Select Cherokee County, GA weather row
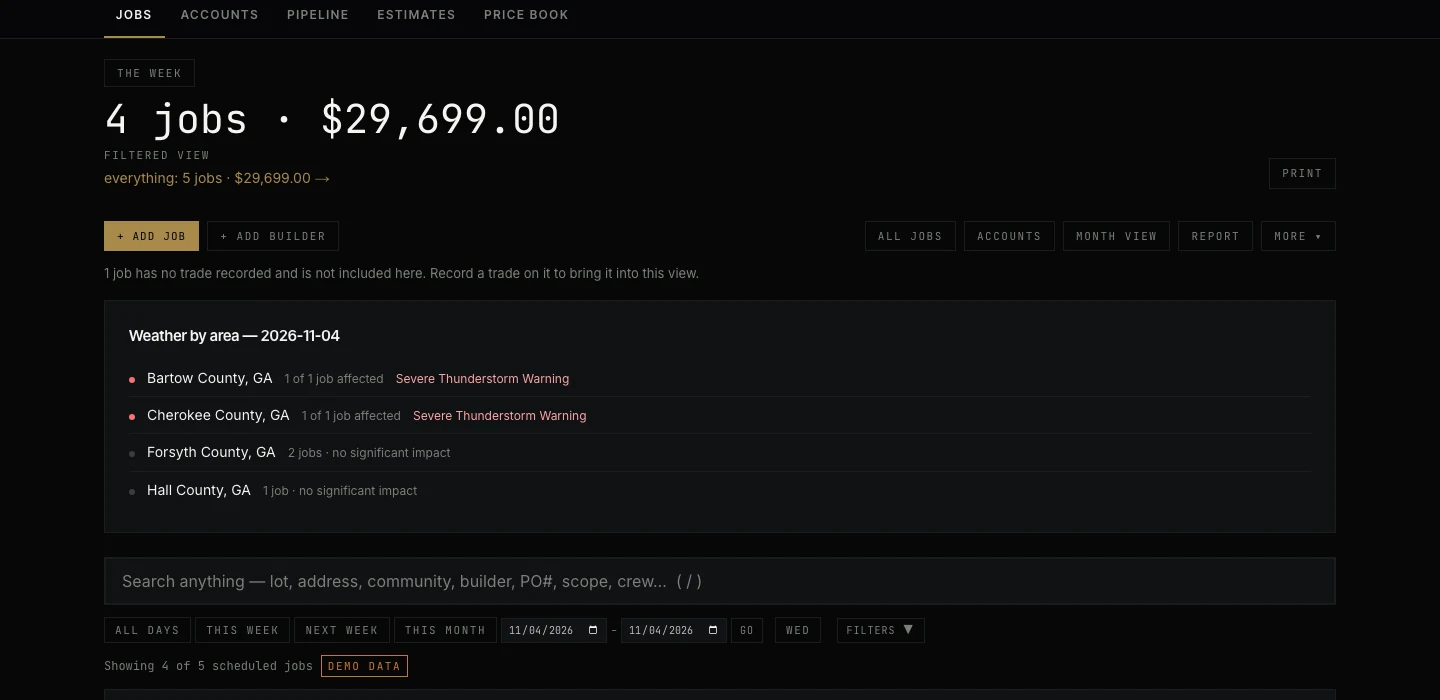The image size is (1440, 700). 719,416
